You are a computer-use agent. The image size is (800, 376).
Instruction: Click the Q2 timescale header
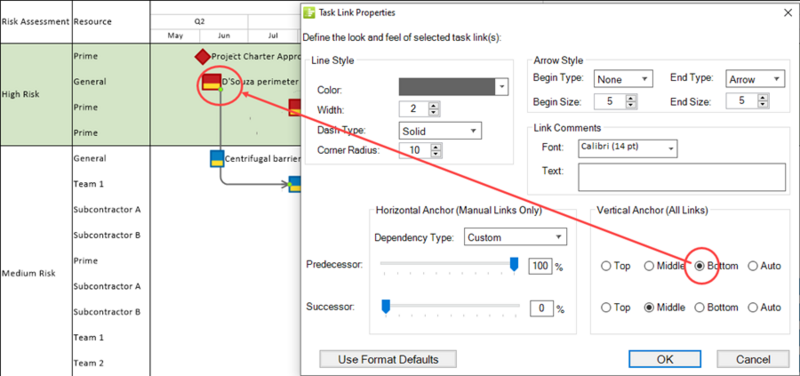pyautogui.click(x=200, y=22)
